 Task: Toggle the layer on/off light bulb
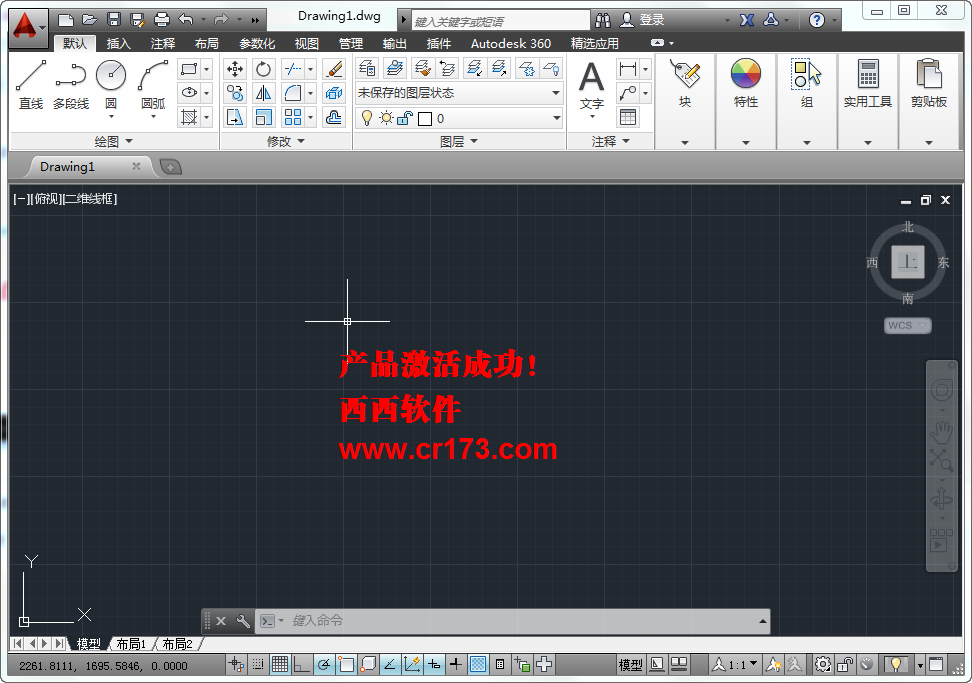[365, 118]
